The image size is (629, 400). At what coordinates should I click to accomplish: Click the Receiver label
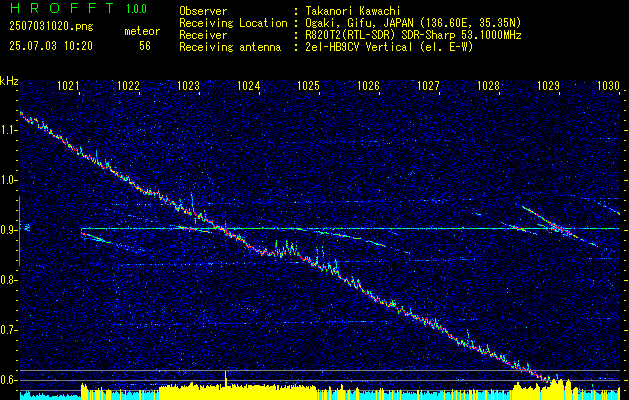(x=203, y=35)
